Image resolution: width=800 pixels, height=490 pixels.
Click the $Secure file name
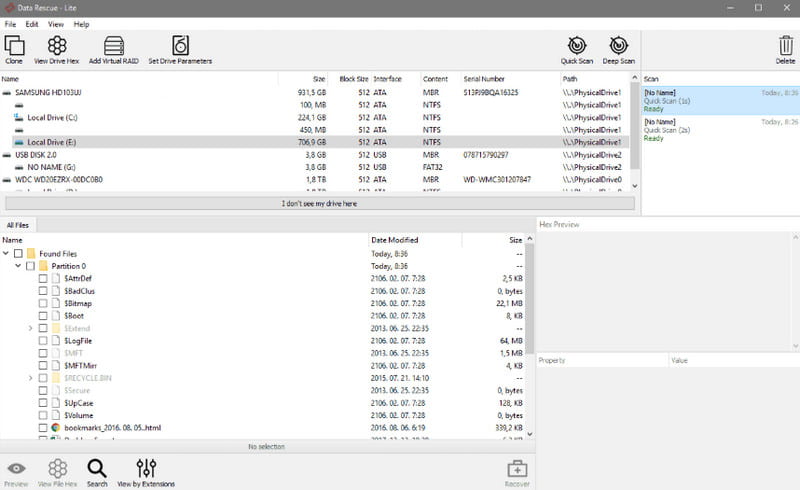(77, 390)
